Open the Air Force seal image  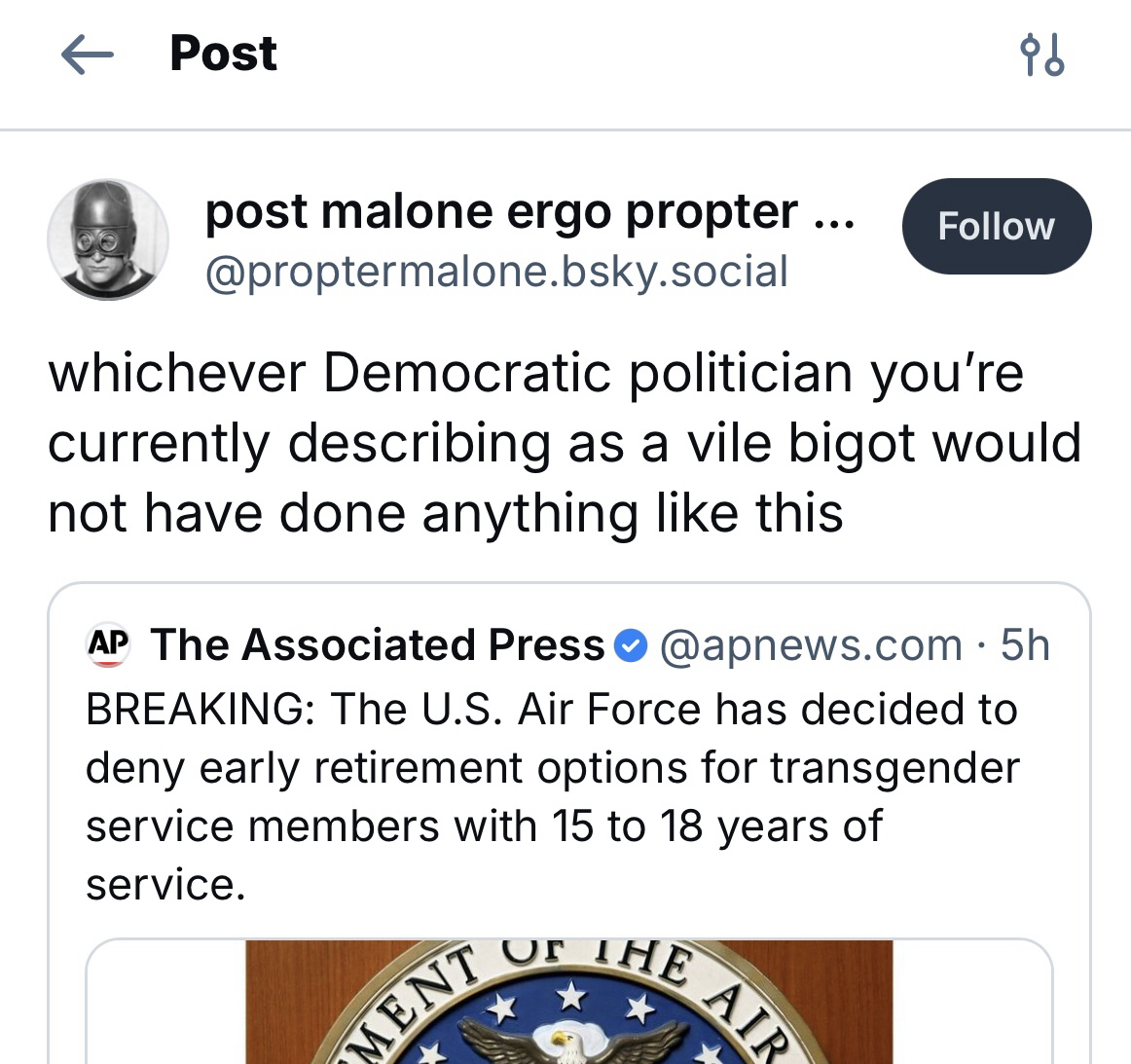[x=569, y=1003]
